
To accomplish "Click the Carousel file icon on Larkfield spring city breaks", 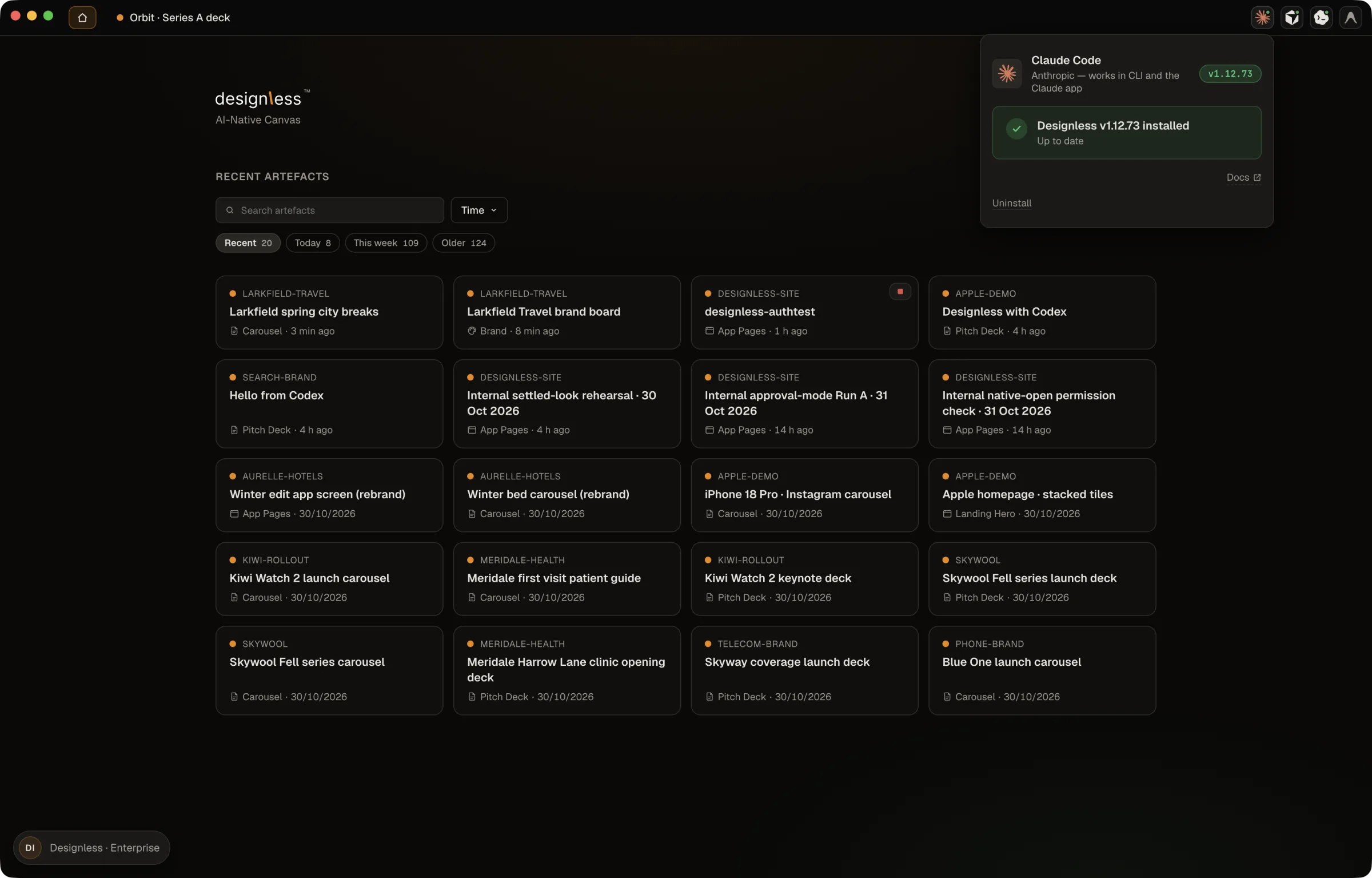I will (234, 331).
